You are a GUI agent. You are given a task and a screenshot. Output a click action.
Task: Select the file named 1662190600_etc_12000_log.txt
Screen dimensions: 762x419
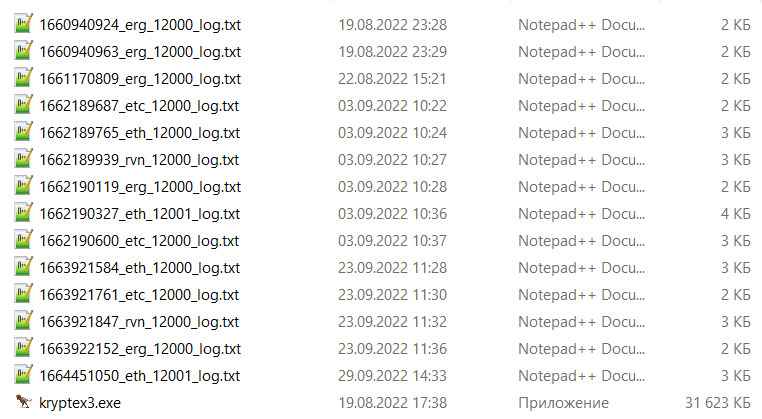point(139,241)
